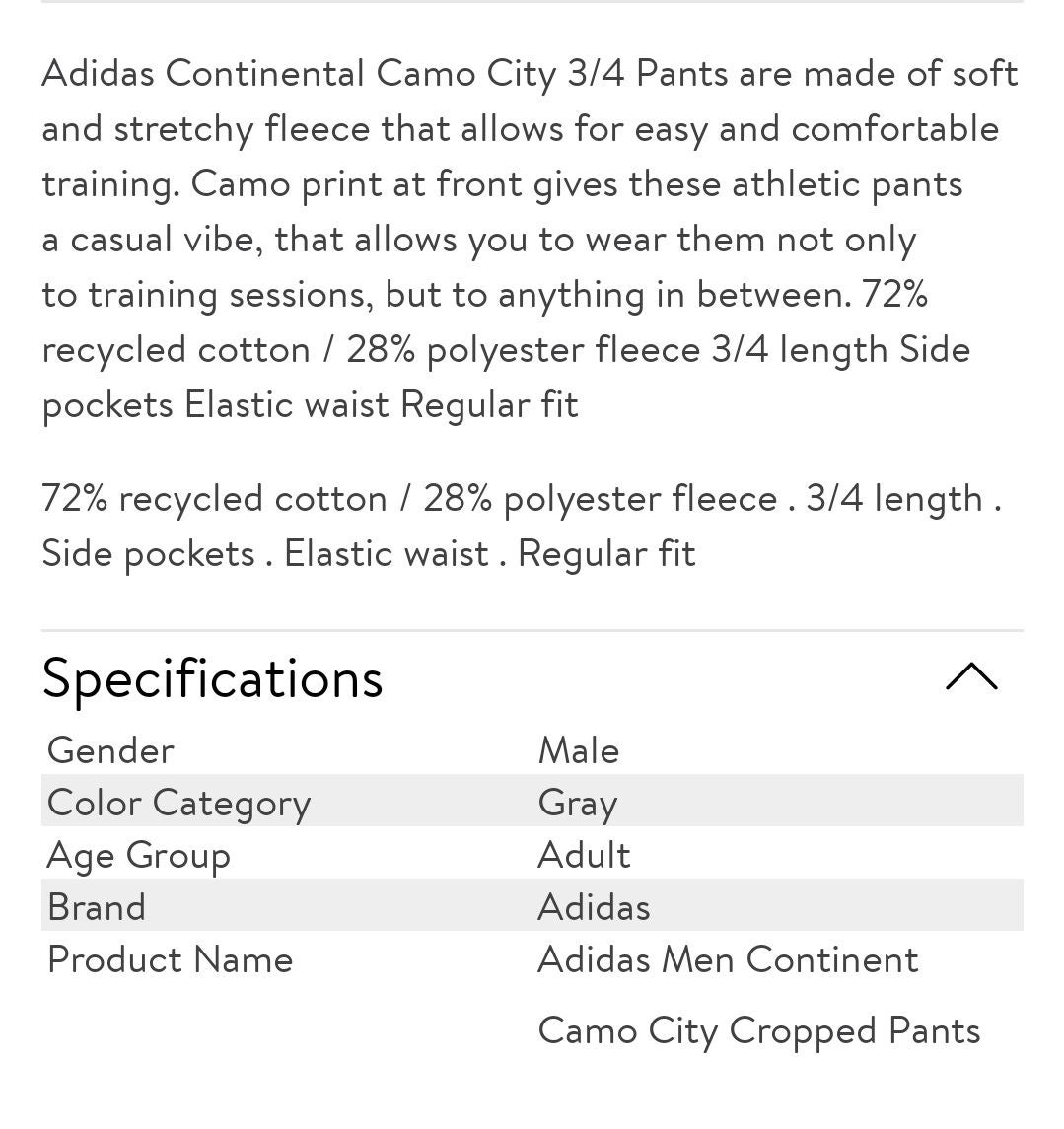Click the Adidas Continental Camo City description paragraph
The image size is (1064, 1129).
pos(530,240)
